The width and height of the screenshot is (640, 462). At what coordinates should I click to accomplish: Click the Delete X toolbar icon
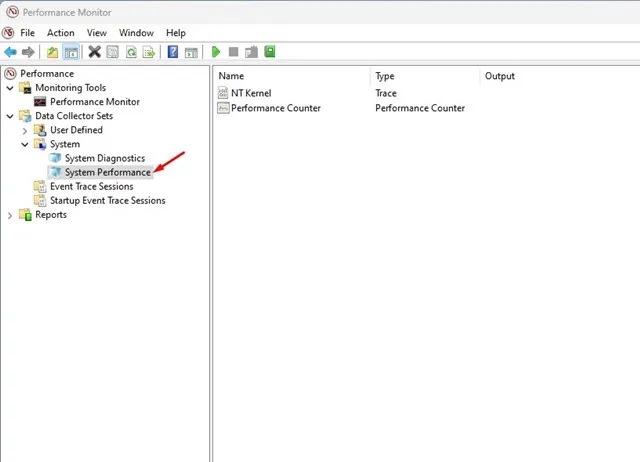pos(94,52)
